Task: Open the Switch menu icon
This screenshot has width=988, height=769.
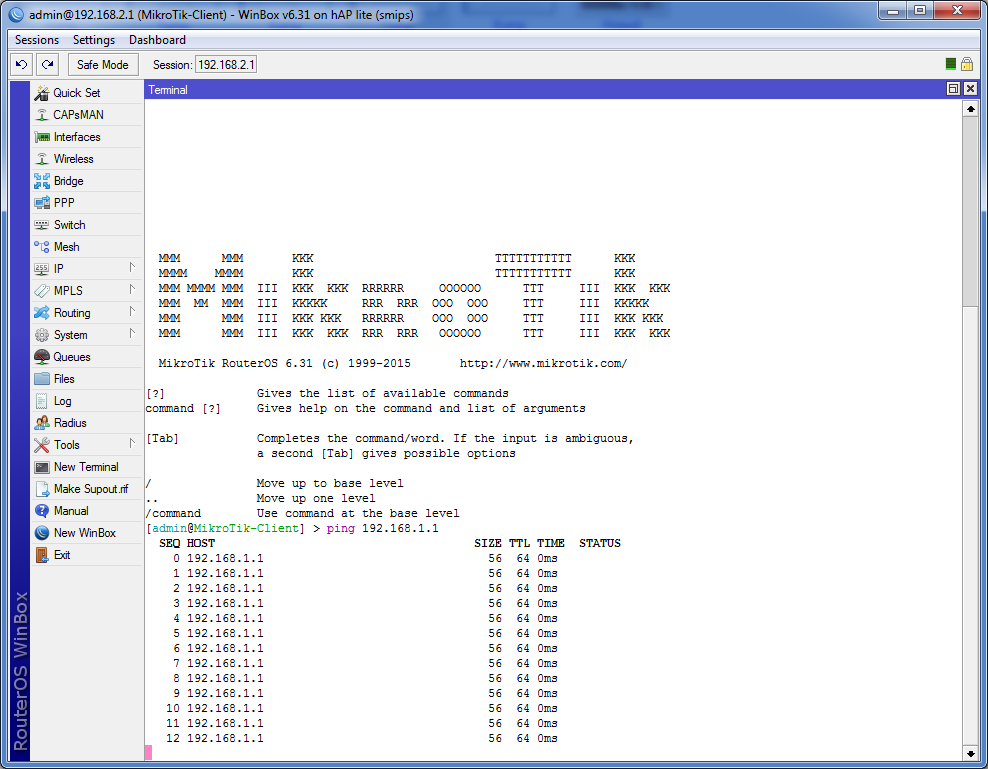Action: [42, 225]
